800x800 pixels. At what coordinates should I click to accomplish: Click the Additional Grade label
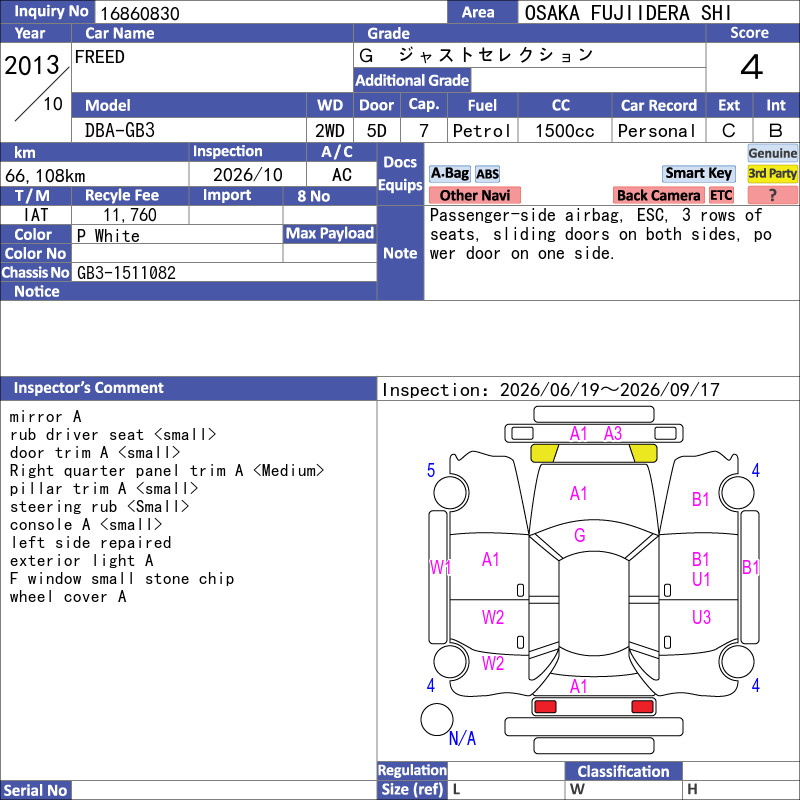tap(412, 80)
